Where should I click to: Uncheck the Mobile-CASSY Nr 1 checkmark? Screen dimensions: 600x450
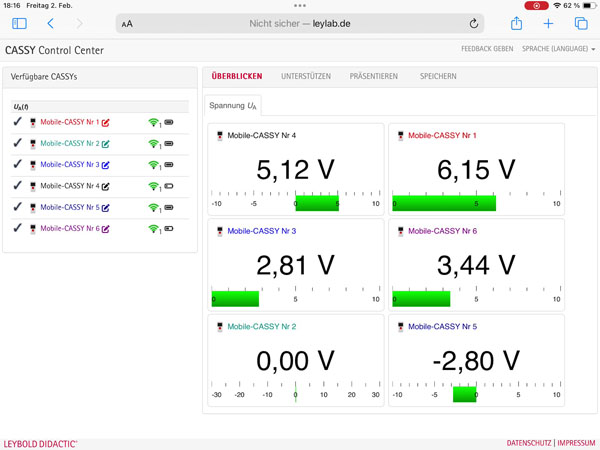17,122
